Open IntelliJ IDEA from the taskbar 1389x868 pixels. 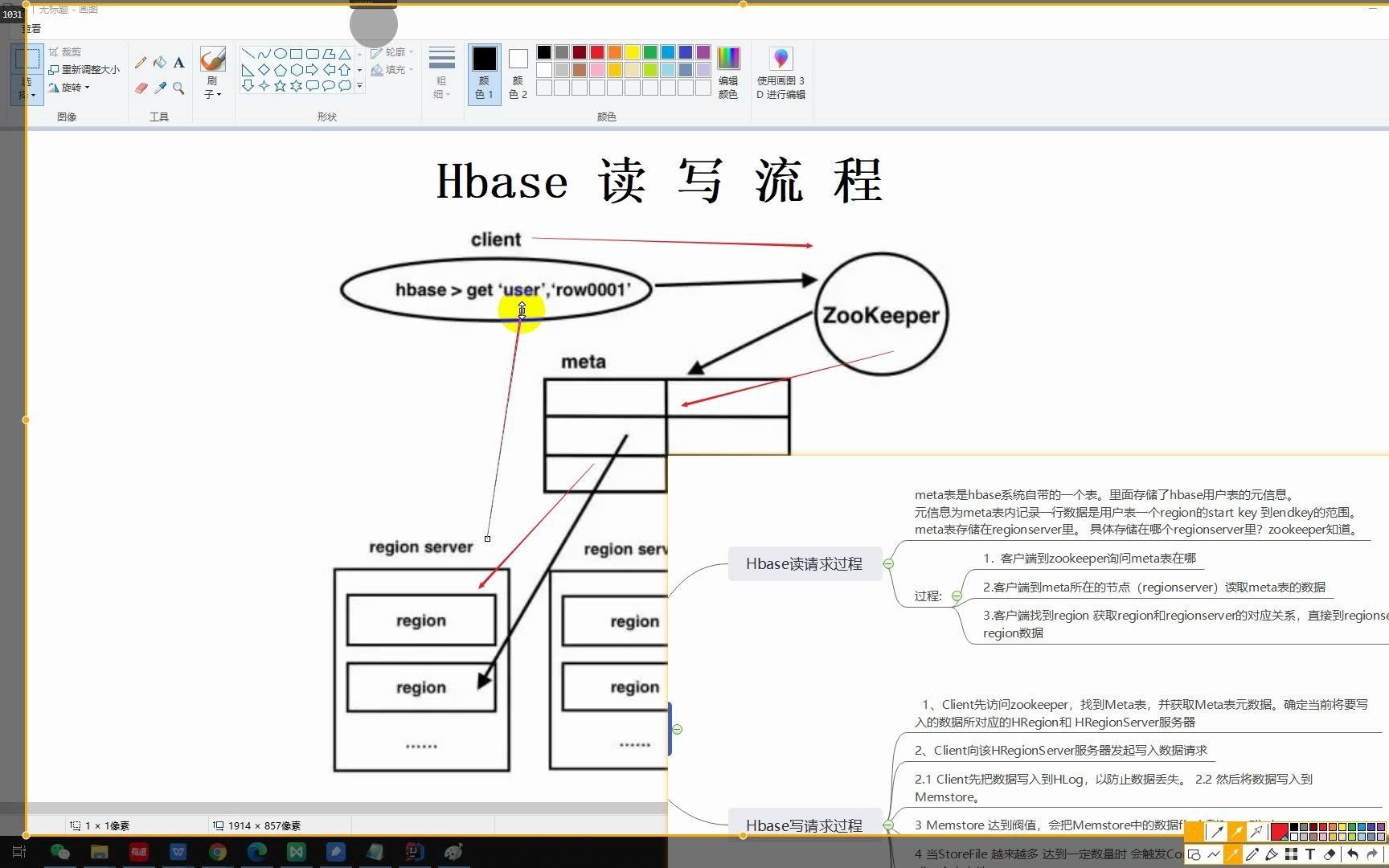(x=414, y=852)
